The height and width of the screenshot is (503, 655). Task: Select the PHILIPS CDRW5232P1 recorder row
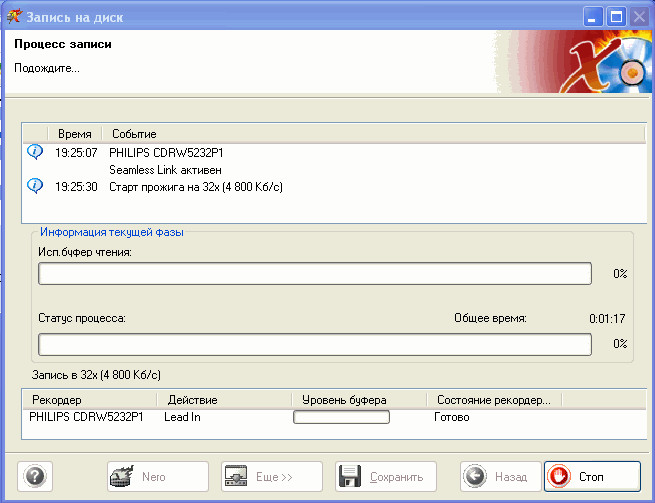[85, 416]
